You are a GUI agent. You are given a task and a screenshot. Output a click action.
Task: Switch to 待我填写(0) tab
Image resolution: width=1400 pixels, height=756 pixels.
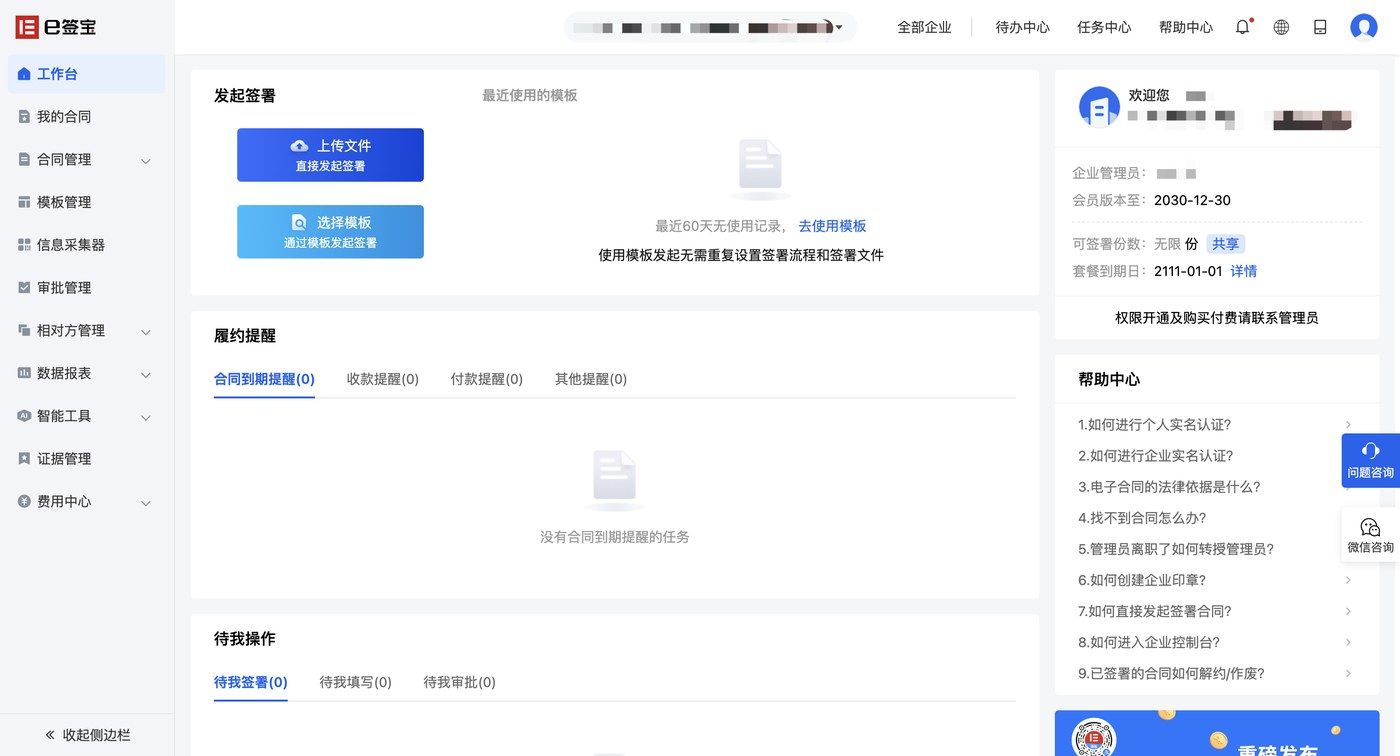coord(356,682)
